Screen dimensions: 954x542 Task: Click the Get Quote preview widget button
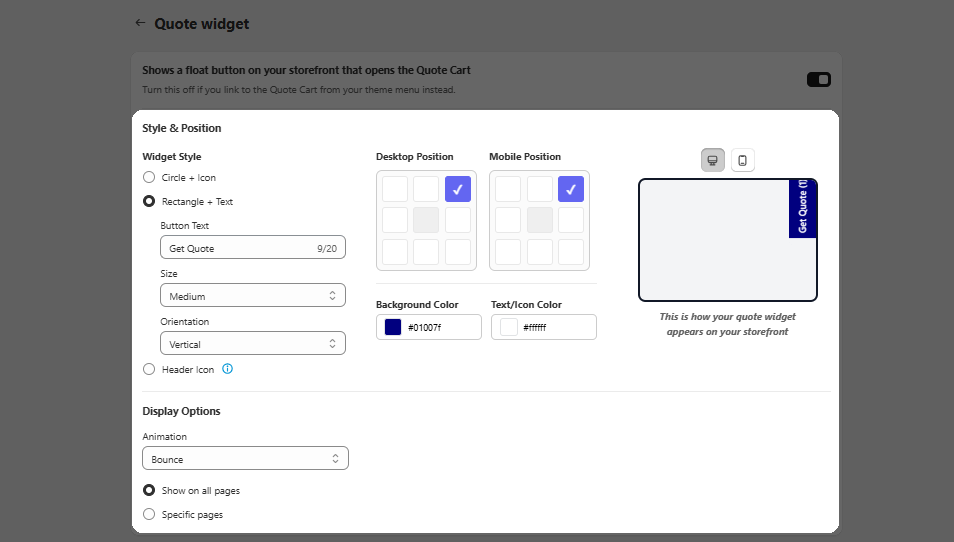[x=803, y=208]
